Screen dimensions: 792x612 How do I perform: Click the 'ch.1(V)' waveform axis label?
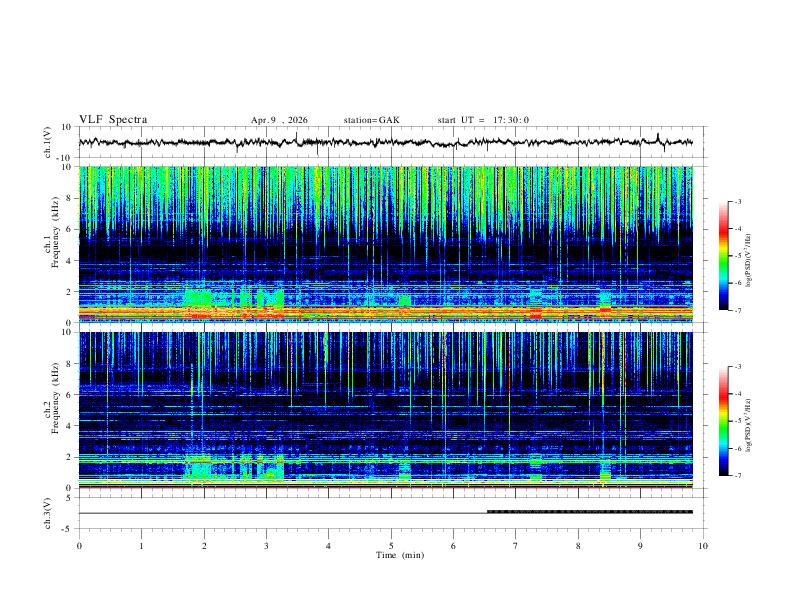point(48,142)
